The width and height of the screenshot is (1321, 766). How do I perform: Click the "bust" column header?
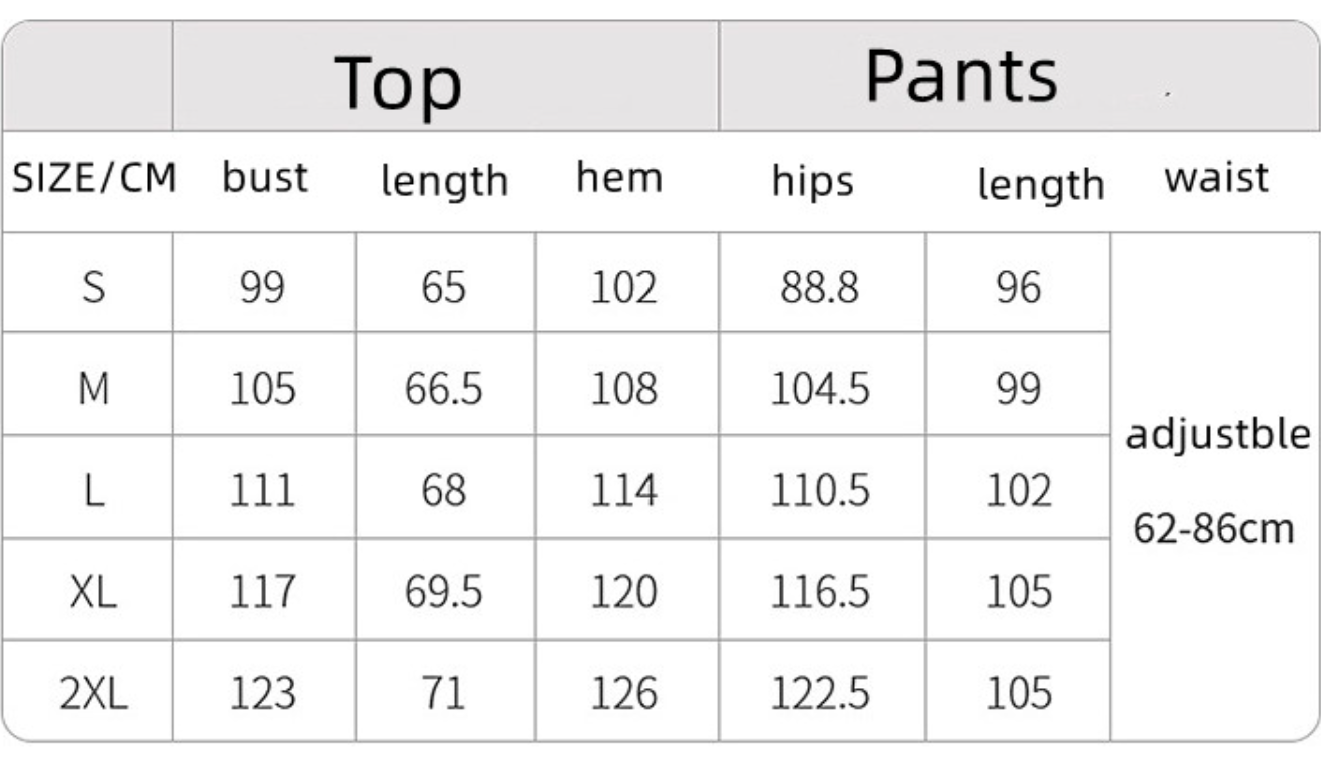point(265,179)
